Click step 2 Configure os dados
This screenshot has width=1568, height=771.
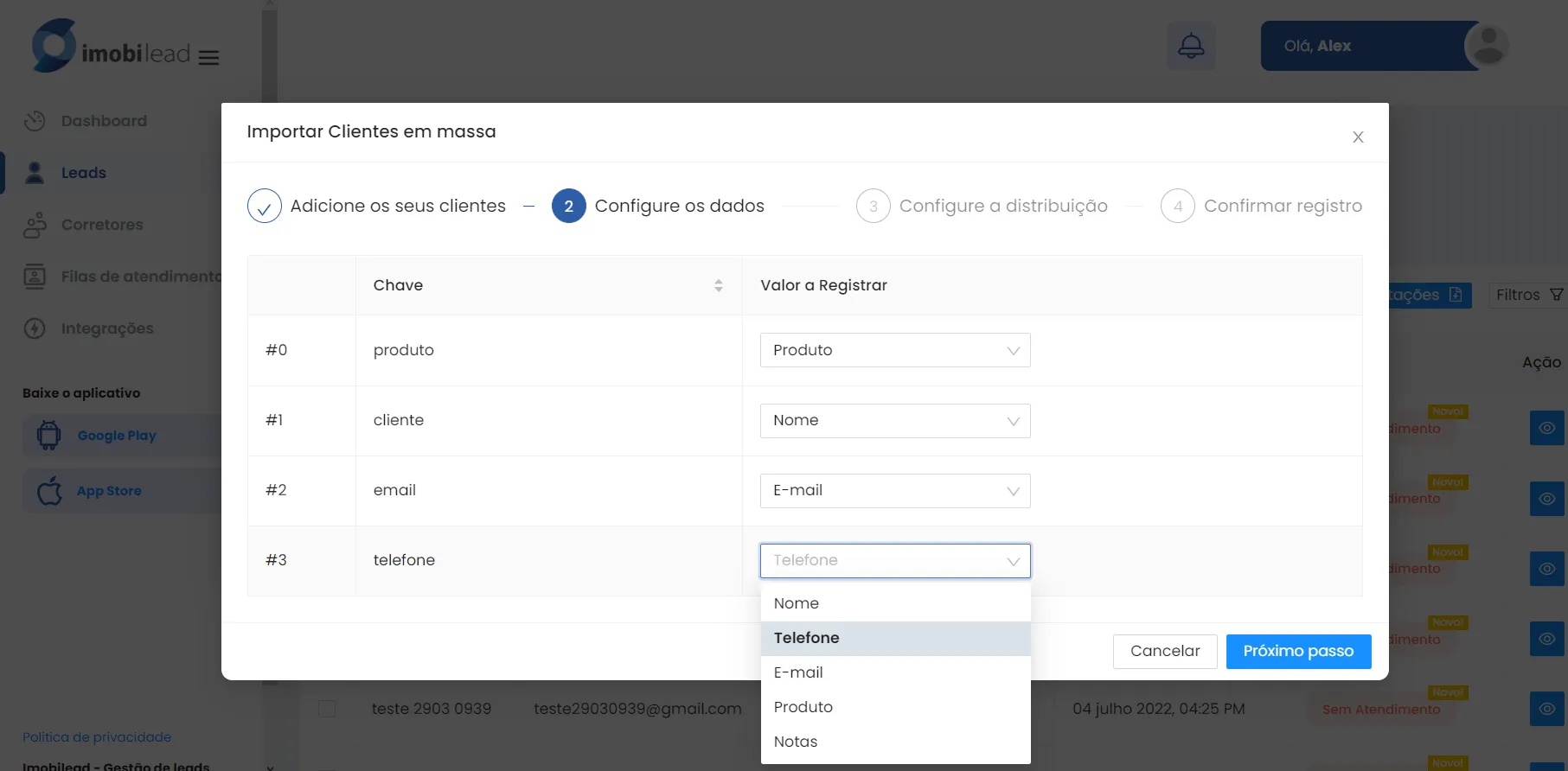point(658,206)
